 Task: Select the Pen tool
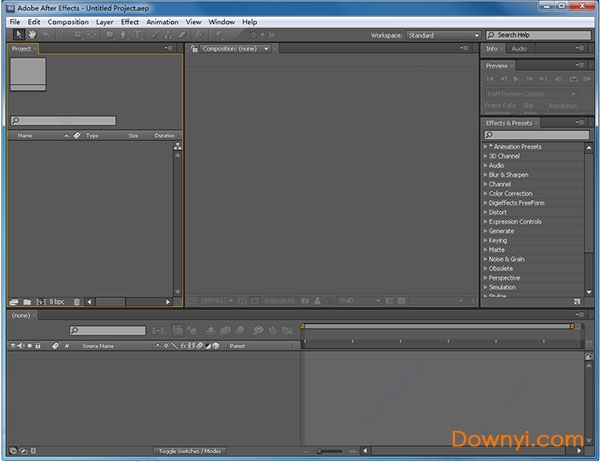click(123, 35)
